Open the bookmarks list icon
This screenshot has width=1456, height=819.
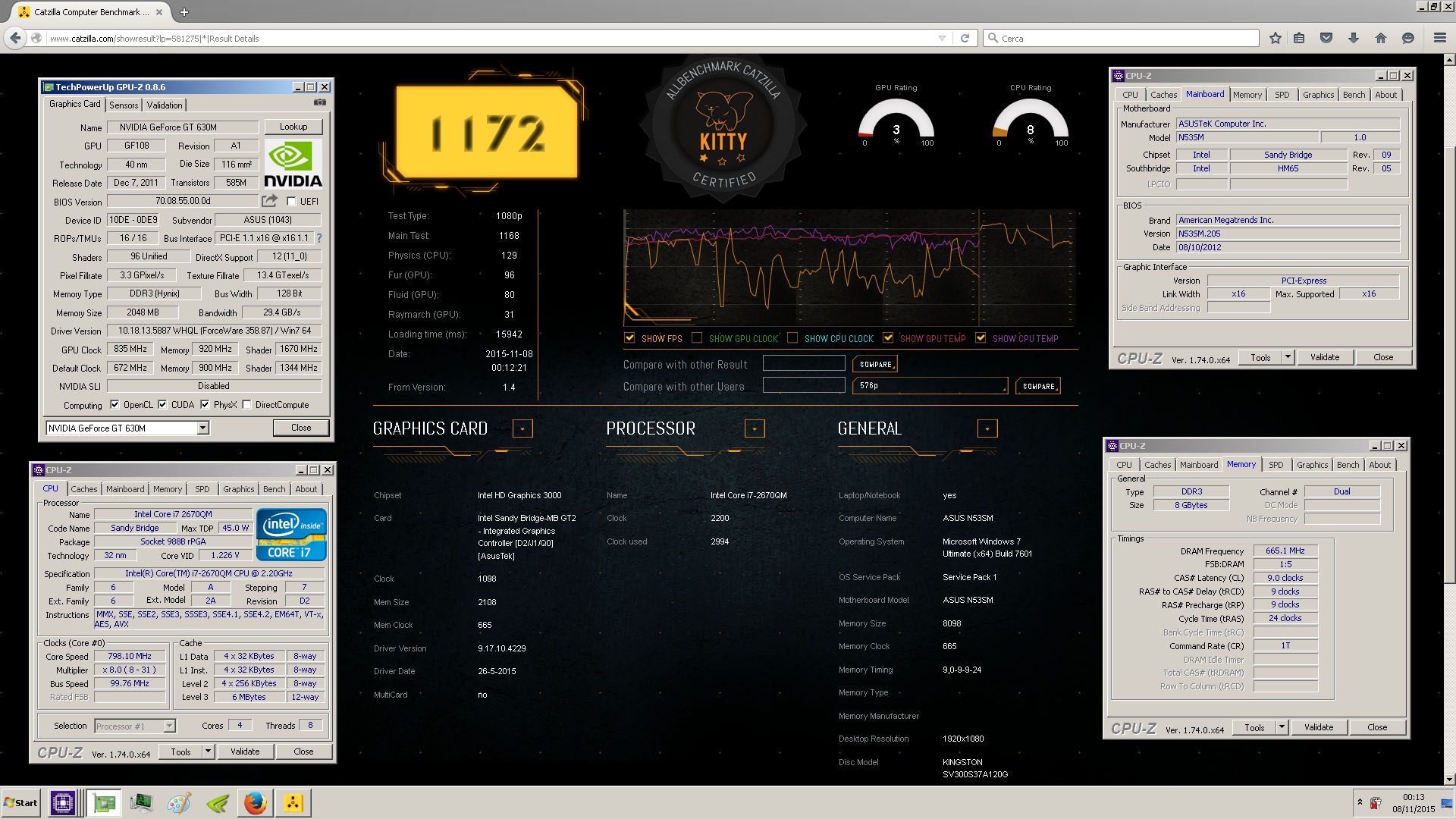click(1299, 38)
